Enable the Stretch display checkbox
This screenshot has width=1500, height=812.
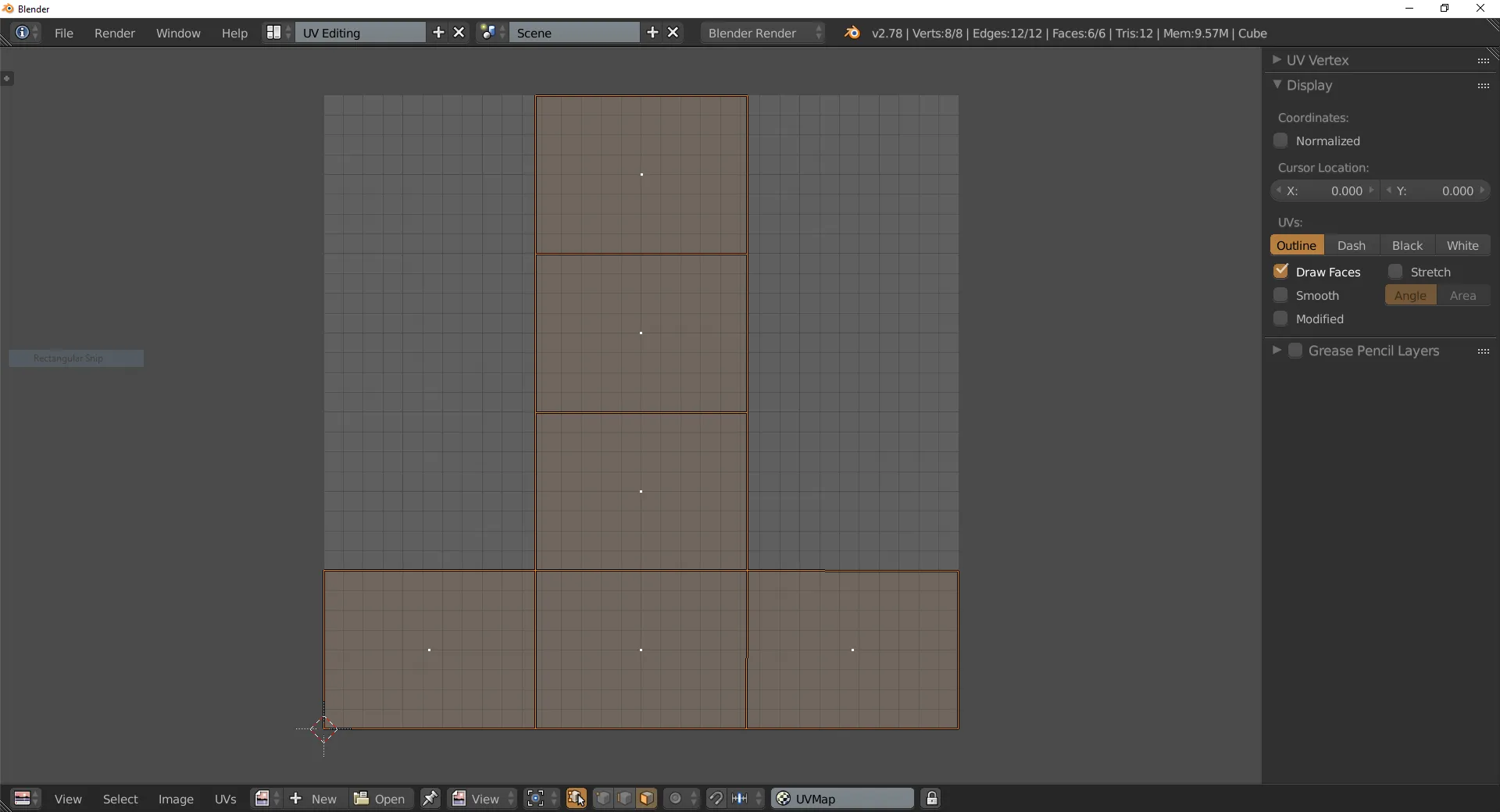pos(1397,272)
